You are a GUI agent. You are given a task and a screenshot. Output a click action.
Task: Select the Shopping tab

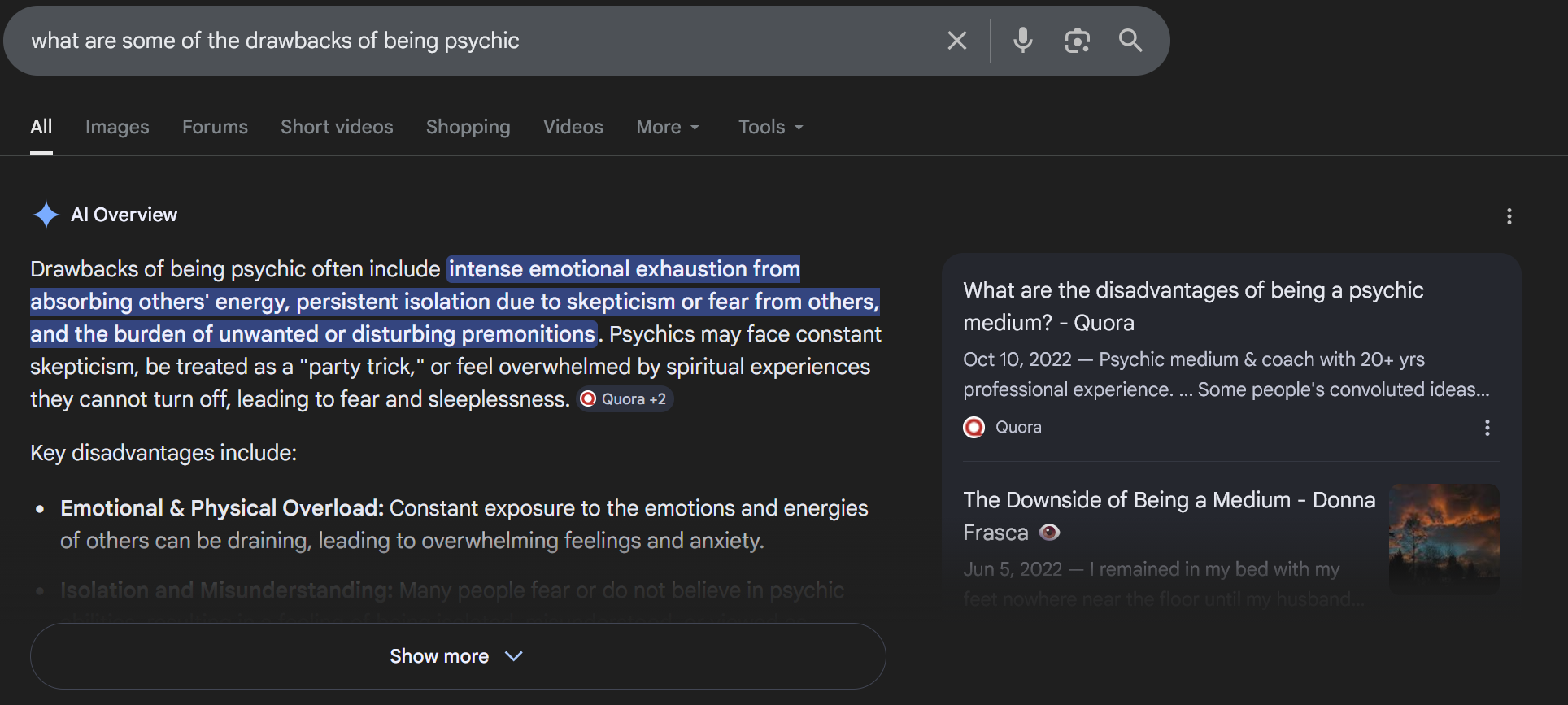[x=468, y=127]
